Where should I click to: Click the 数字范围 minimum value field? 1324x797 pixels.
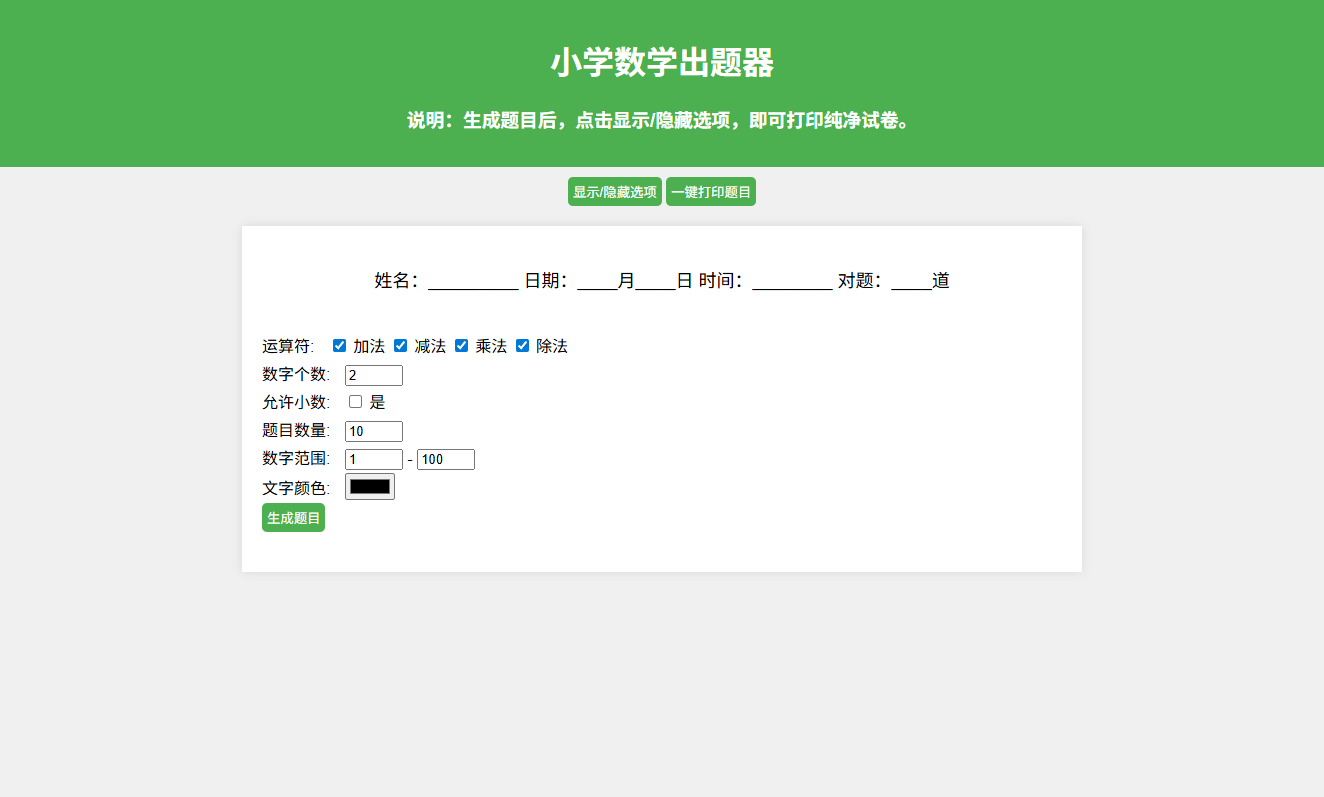click(x=373, y=459)
